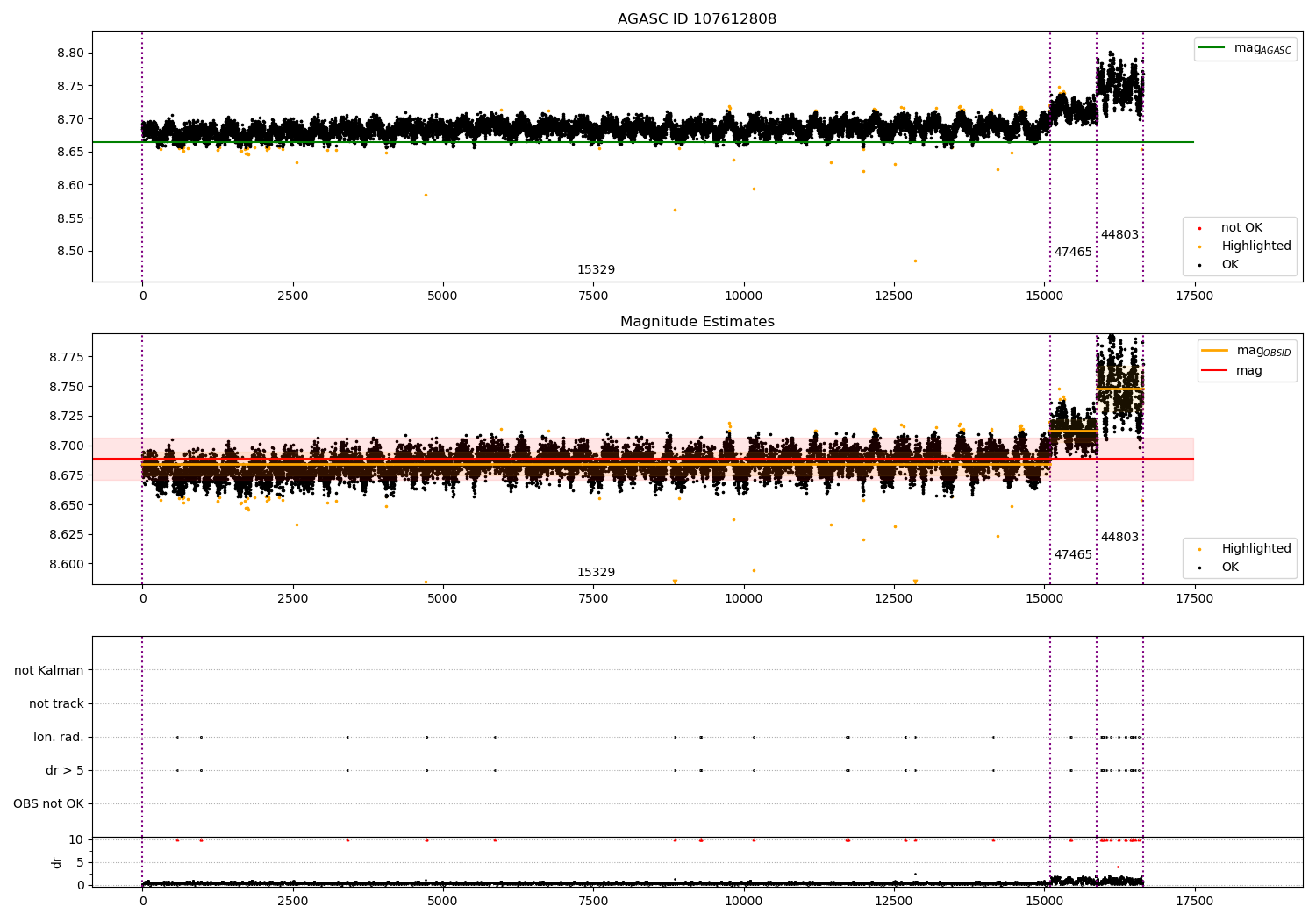
Task: Click the mag OBSID legend label
Action: [x=1263, y=351]
